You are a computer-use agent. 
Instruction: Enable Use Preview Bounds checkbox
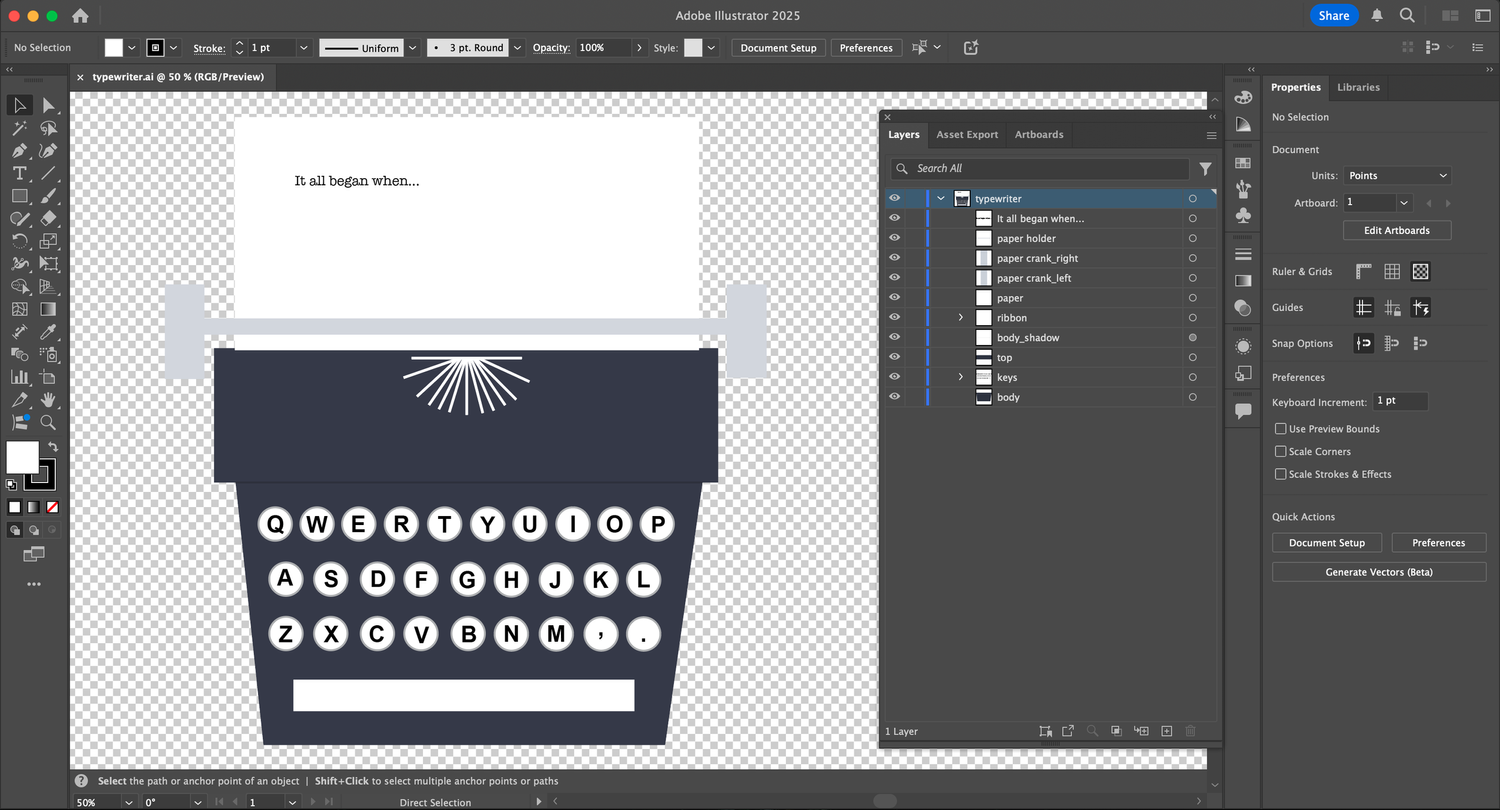[x=1280, y=428]
